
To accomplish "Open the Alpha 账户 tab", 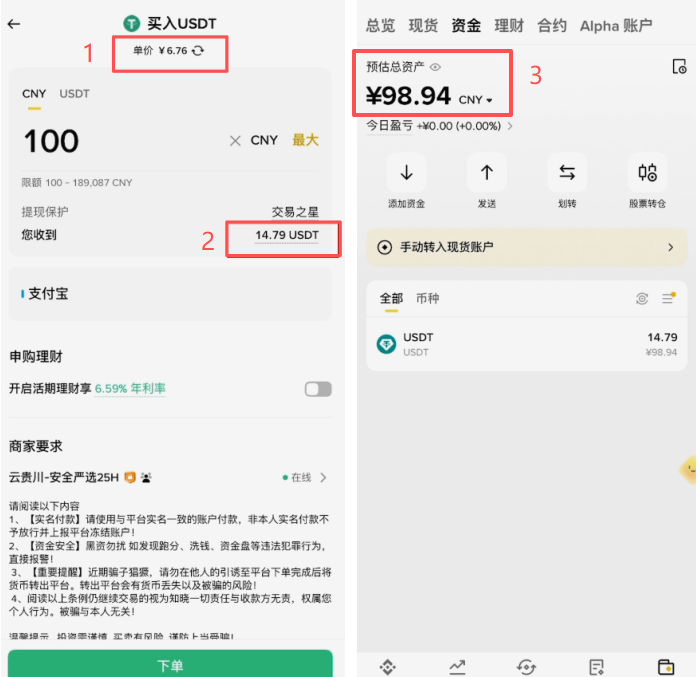I will [x=616, y=26].
